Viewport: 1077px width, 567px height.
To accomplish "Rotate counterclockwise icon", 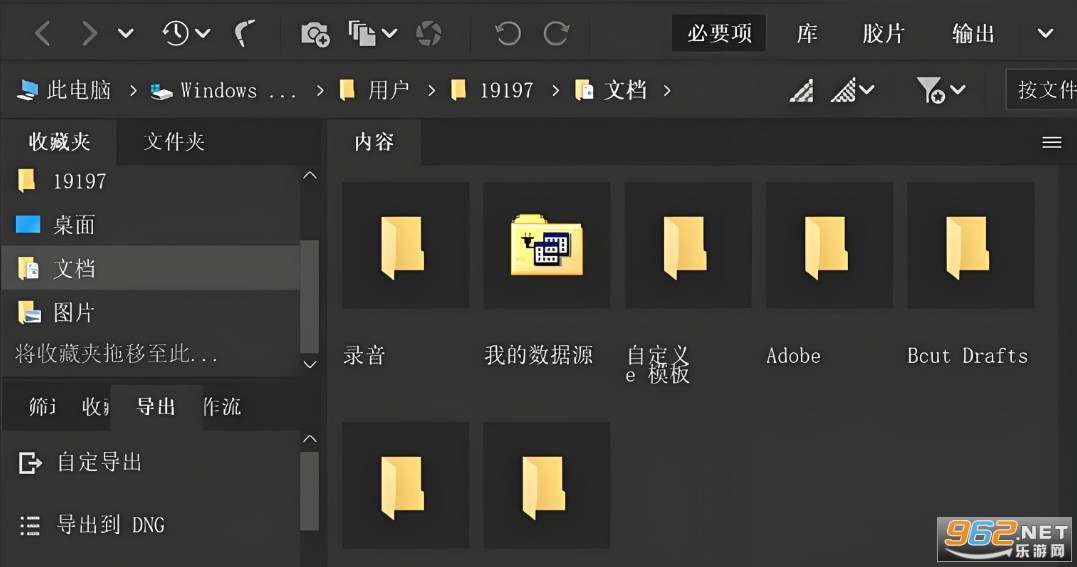I will 508,33.
